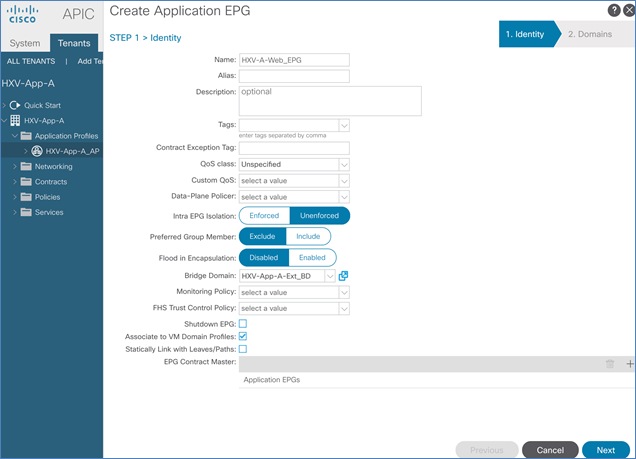The image size is (636, 459).
Task: Expand the Services tree node
Action: coord(15,212)
